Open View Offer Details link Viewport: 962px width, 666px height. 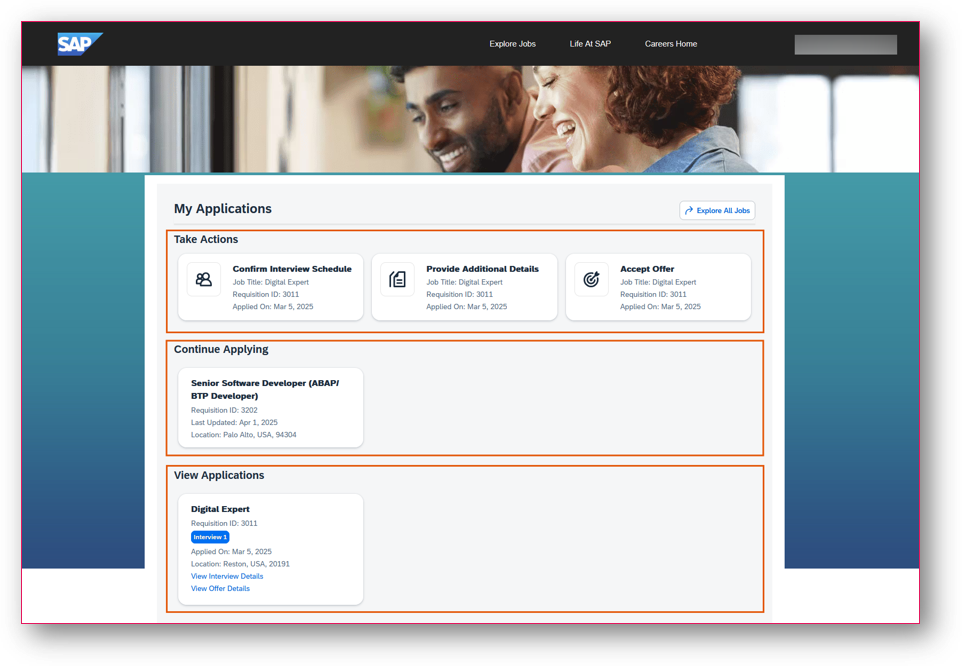point(220,589)
